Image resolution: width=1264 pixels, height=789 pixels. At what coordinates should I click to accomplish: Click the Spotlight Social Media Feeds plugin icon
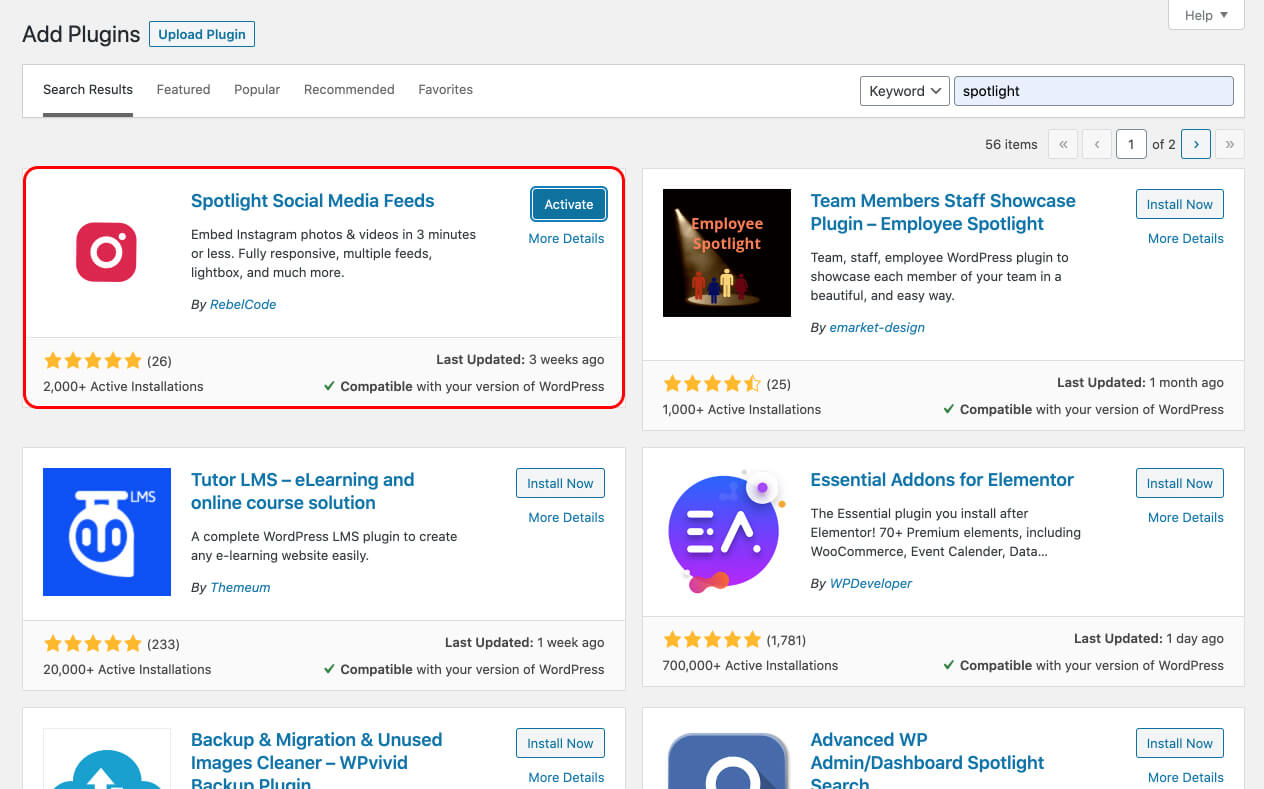(x=106, y=252)
